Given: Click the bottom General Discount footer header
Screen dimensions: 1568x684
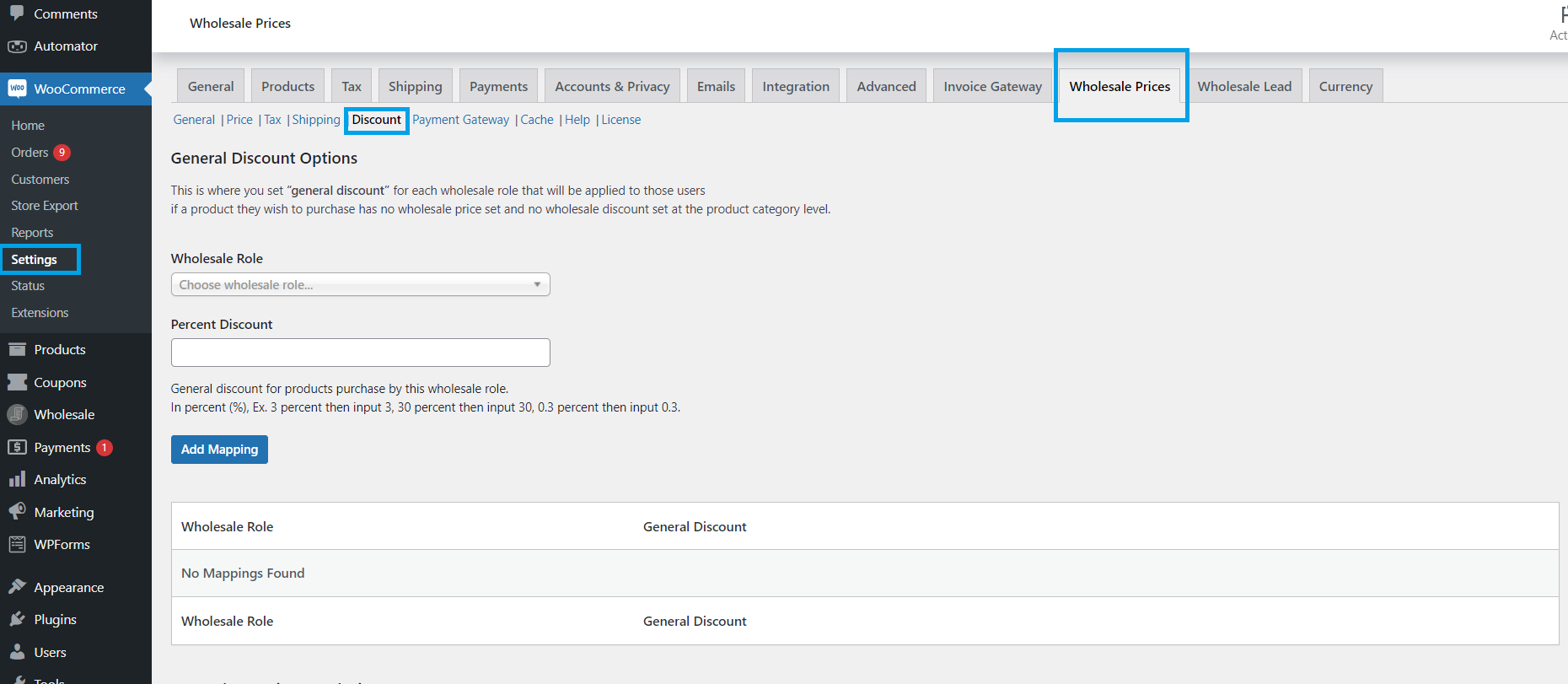Looking at the screenshot, I should [695, 621].
